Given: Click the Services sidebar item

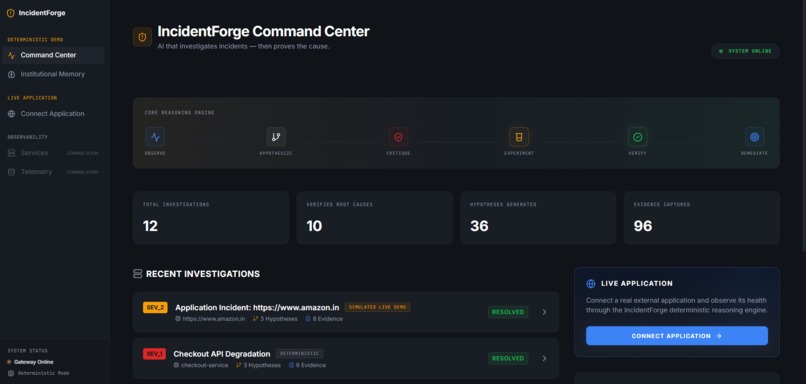Looking at the screenshot, I should [x=53, y=153].
